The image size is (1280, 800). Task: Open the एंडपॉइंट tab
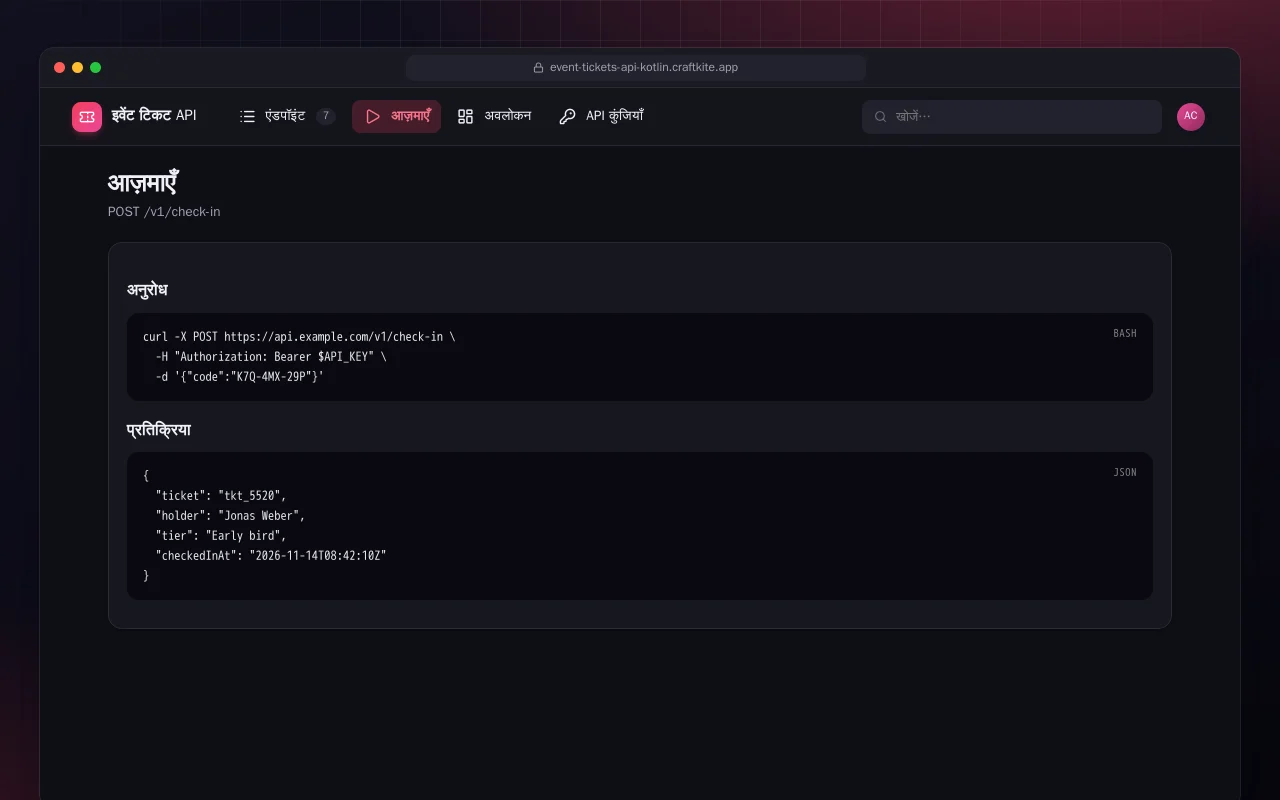click(x=286, y=116)
